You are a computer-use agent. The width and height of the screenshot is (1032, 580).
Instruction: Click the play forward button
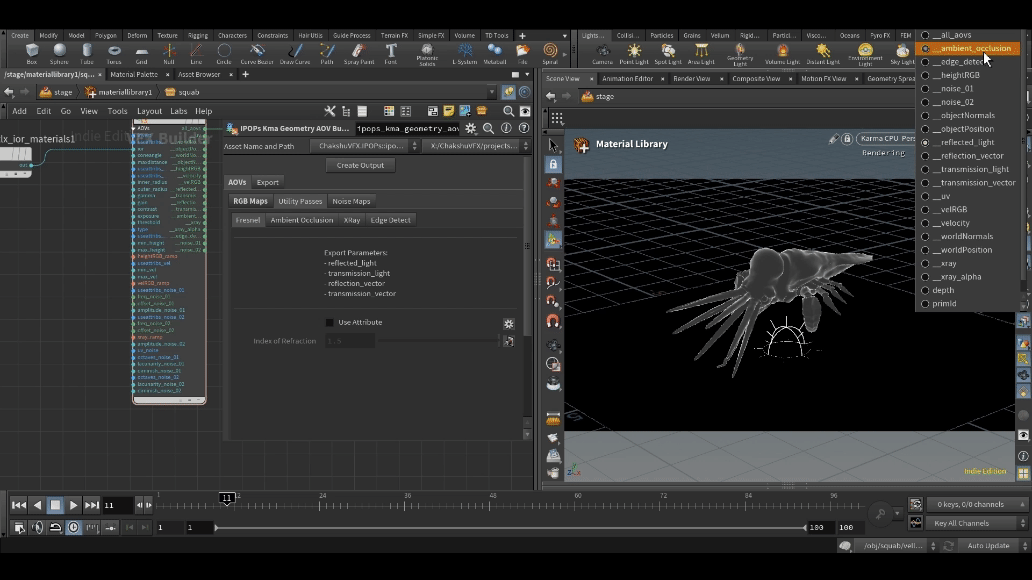coord(73,506)
